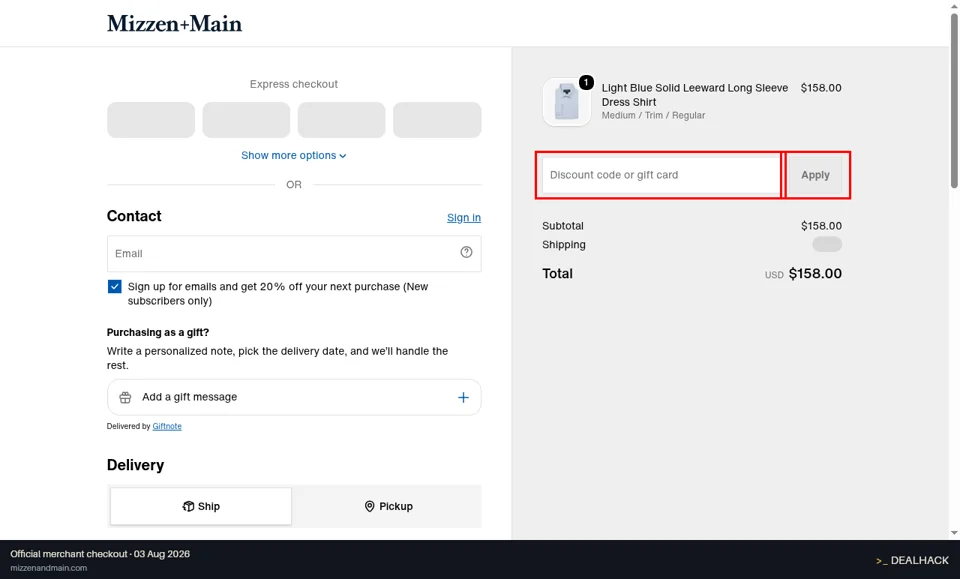Click the plus icon on gift message
This screenshot has width=960, height=579.
coord(463,397)
